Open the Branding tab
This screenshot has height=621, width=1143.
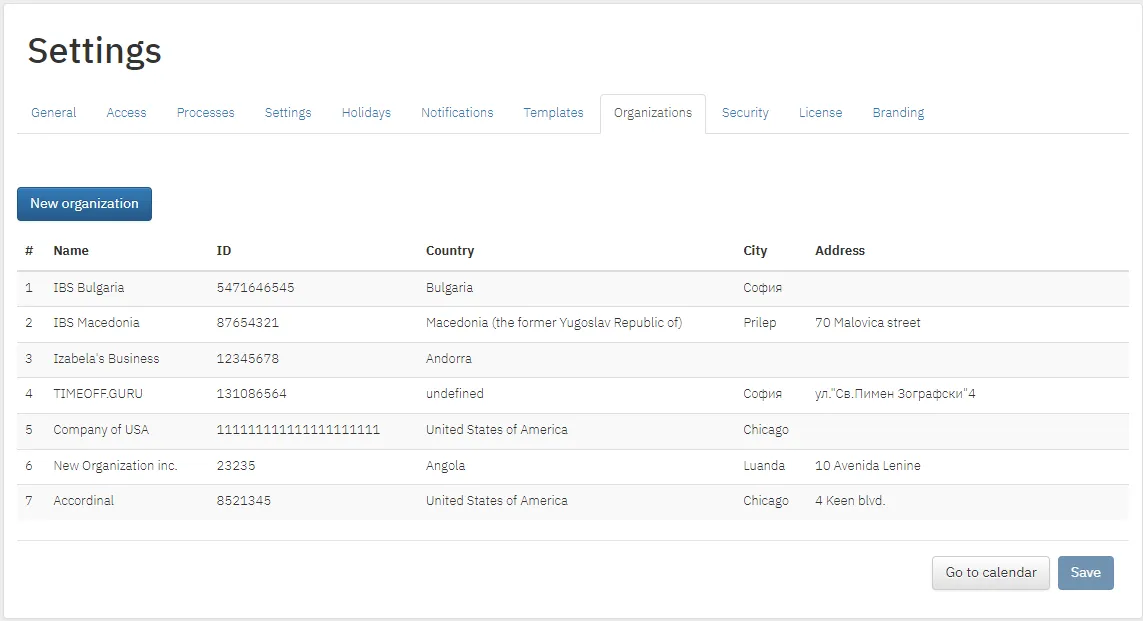pos(898,113)
